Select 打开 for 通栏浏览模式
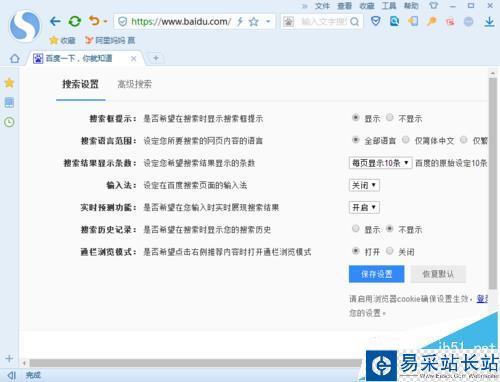Screen dimensions: 500x382 [356, 251]
